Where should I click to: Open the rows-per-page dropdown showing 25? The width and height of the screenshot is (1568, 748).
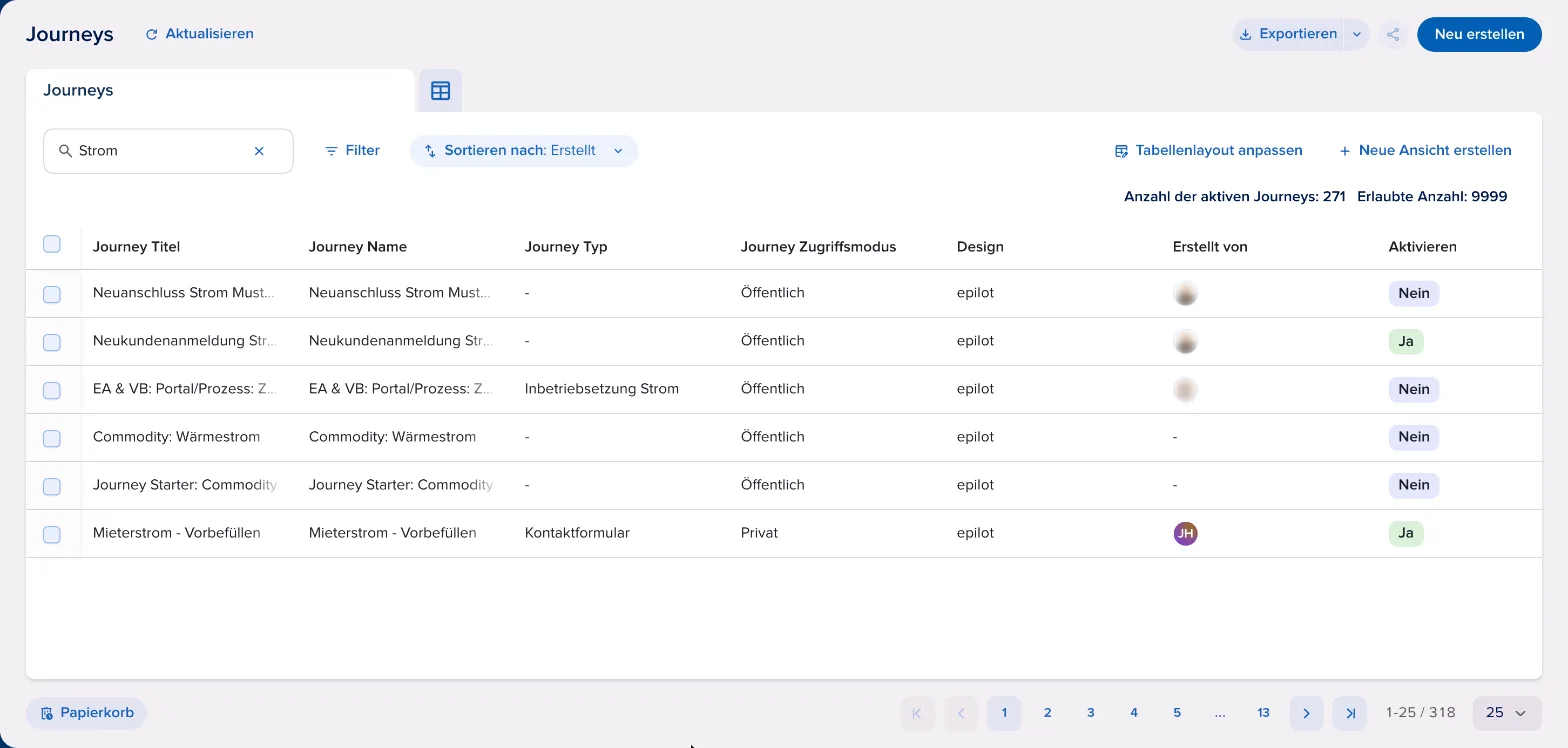[1507, 713]
